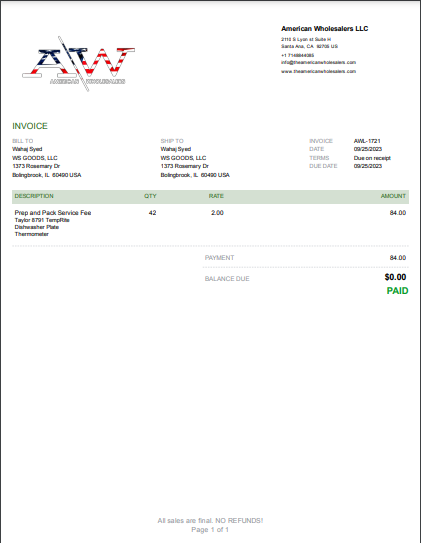The width and height of the screenshot is (421, 543).
Task: Click the 'RATE' column header
Action: click(x=216, y=196)
